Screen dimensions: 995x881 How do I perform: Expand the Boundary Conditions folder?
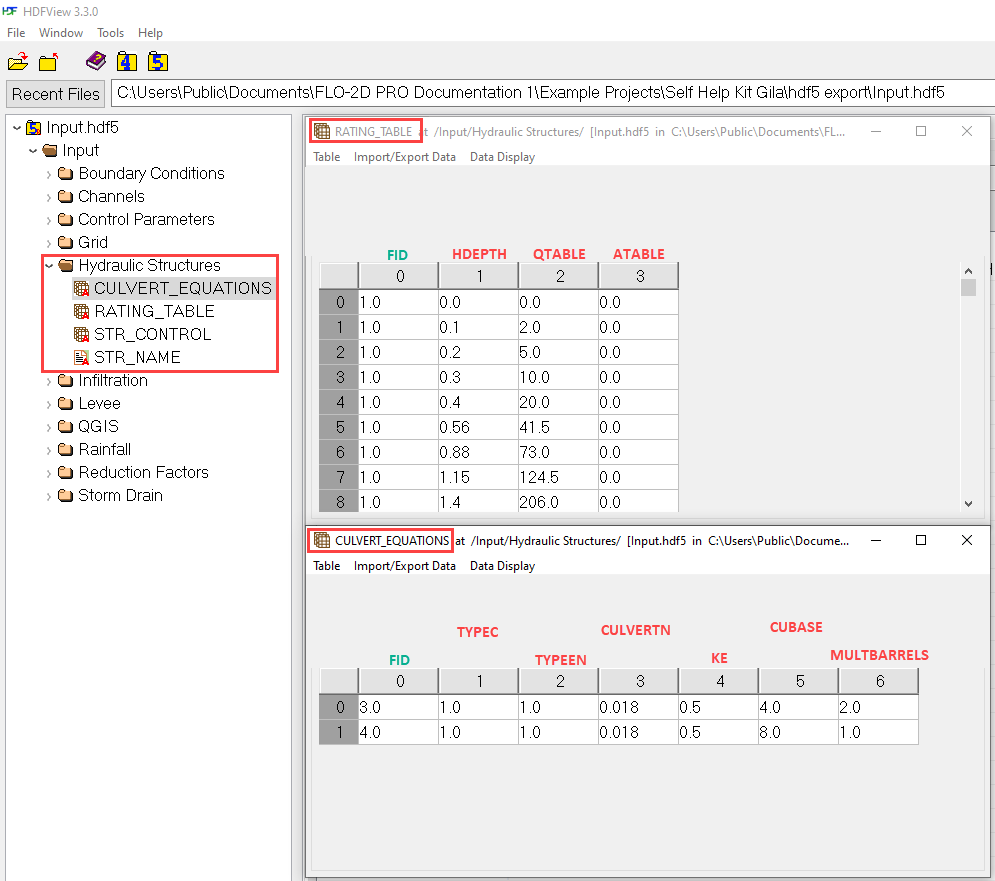tap(49, 174)
